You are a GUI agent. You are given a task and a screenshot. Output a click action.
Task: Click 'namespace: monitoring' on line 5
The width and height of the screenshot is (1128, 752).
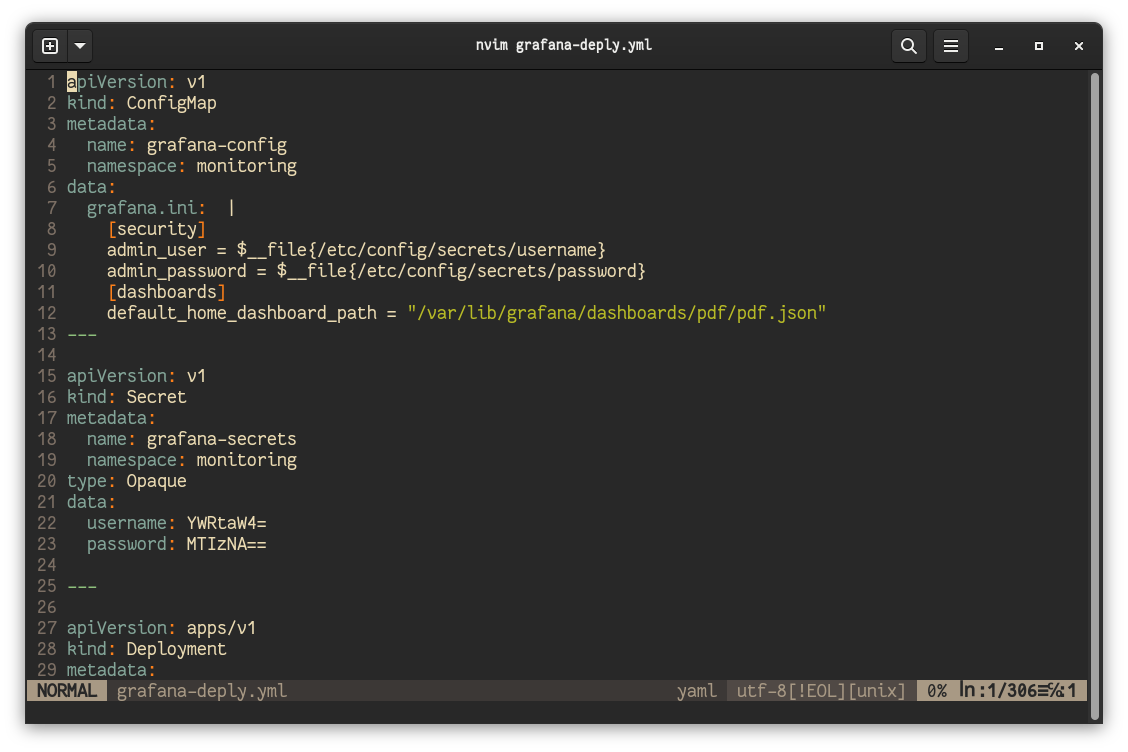[191, 166]
